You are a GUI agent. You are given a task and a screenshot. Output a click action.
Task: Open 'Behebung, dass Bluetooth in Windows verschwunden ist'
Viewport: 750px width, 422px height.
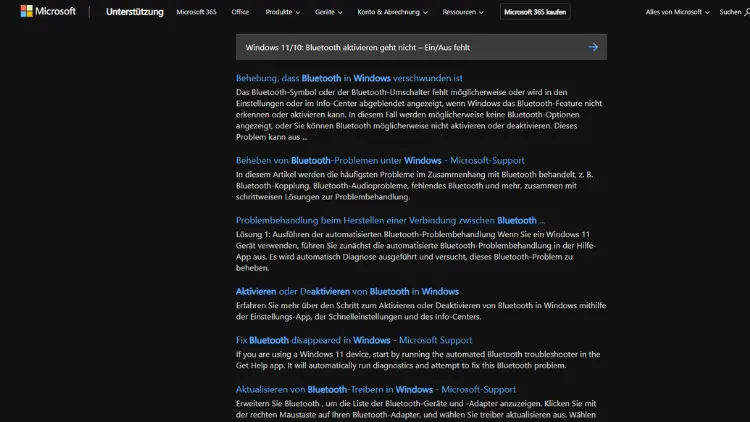(x=349, y=78)
